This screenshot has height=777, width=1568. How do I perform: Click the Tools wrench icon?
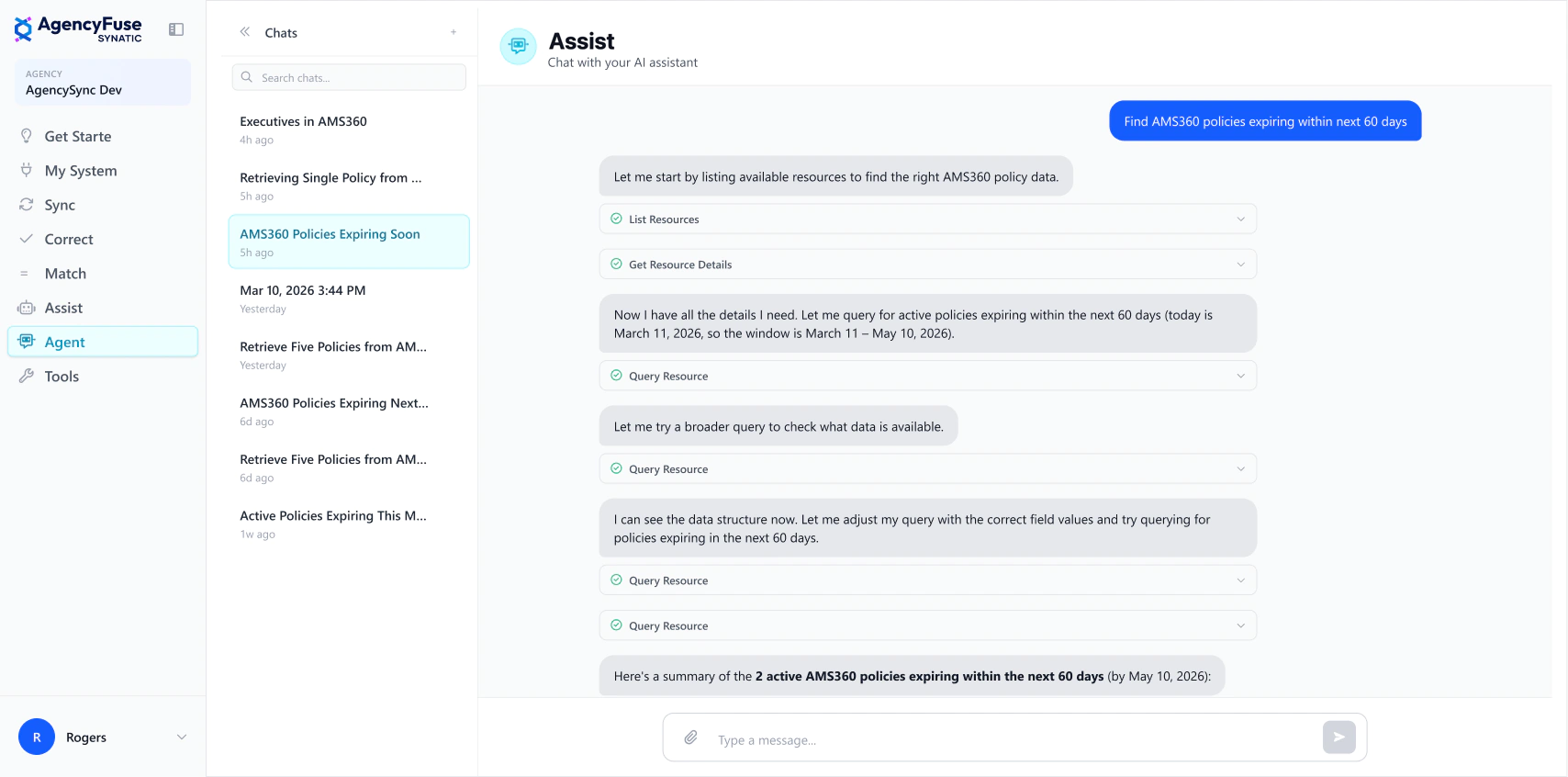pos(27,376)
